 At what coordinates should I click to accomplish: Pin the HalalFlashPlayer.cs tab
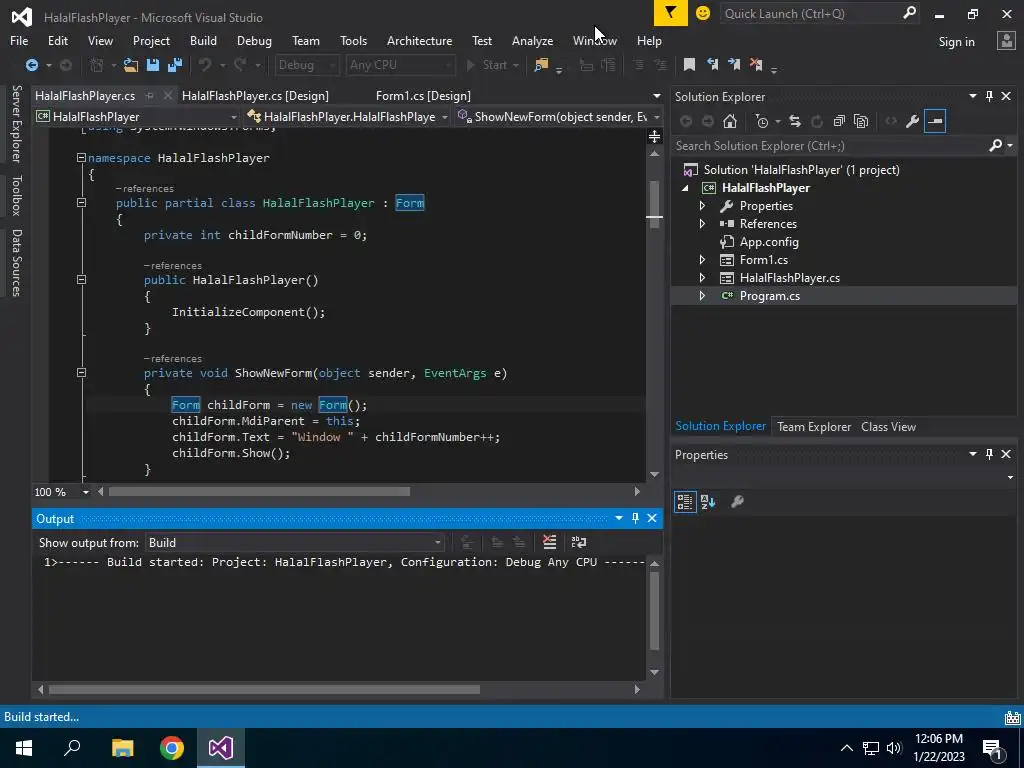150,95
